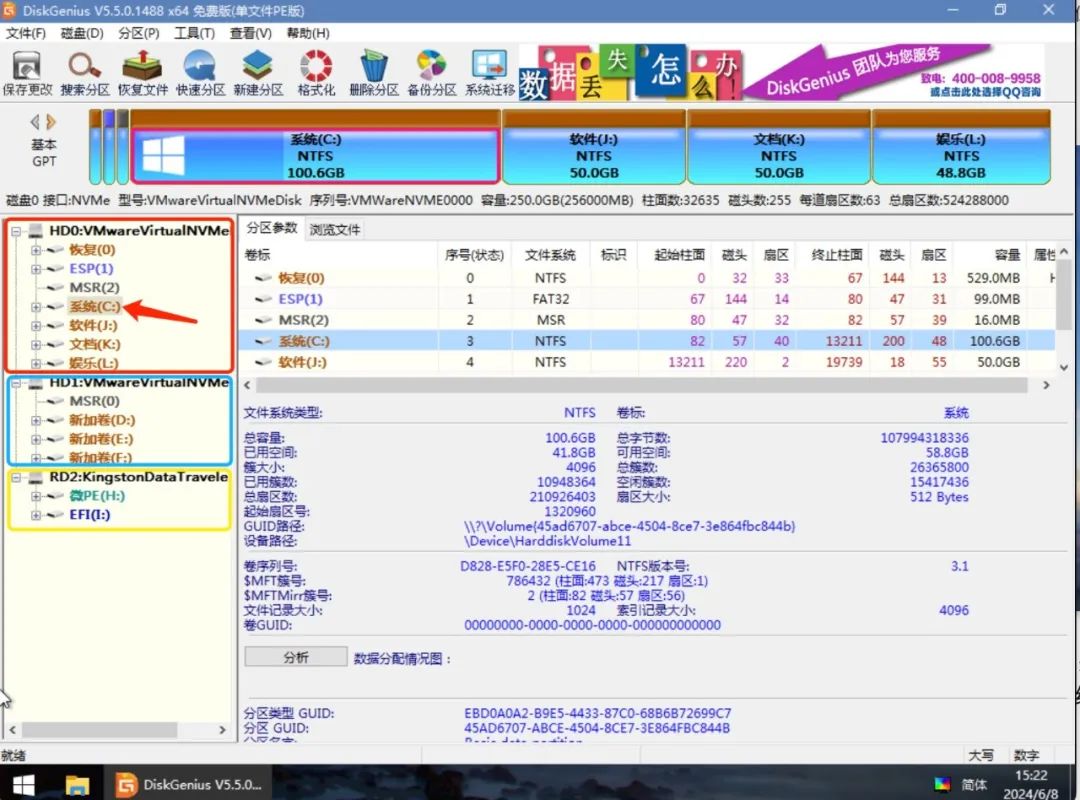Screen dimensions: 1080x800
Task: Expand the EFI(I:) tree node
Action: [x=36, y=515]
